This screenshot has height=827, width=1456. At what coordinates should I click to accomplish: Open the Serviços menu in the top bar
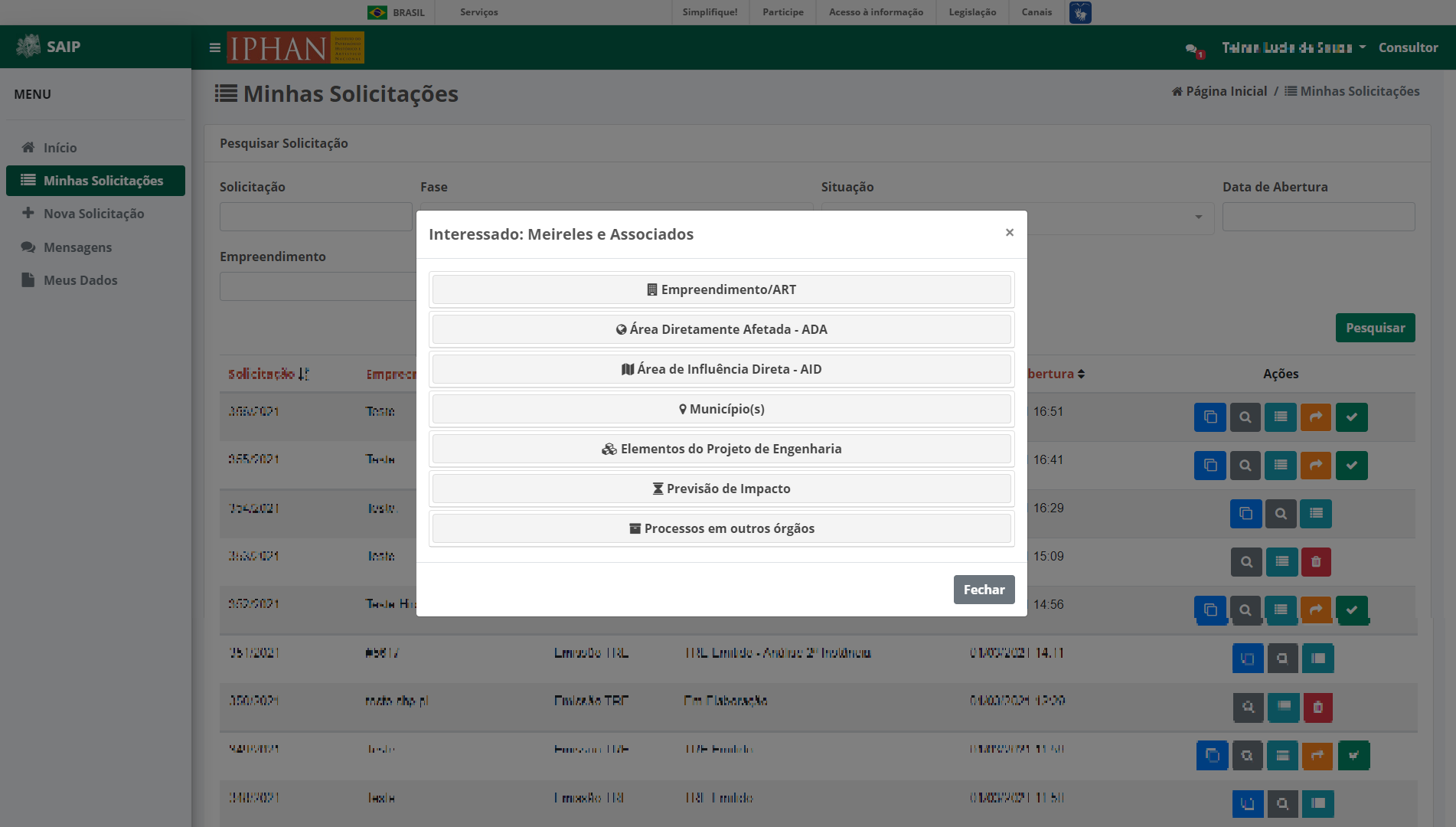pos(479,12)
